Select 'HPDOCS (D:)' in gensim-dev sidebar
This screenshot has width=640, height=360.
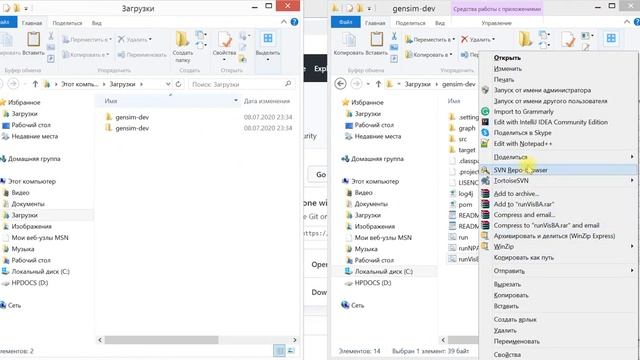coord(372,282)
